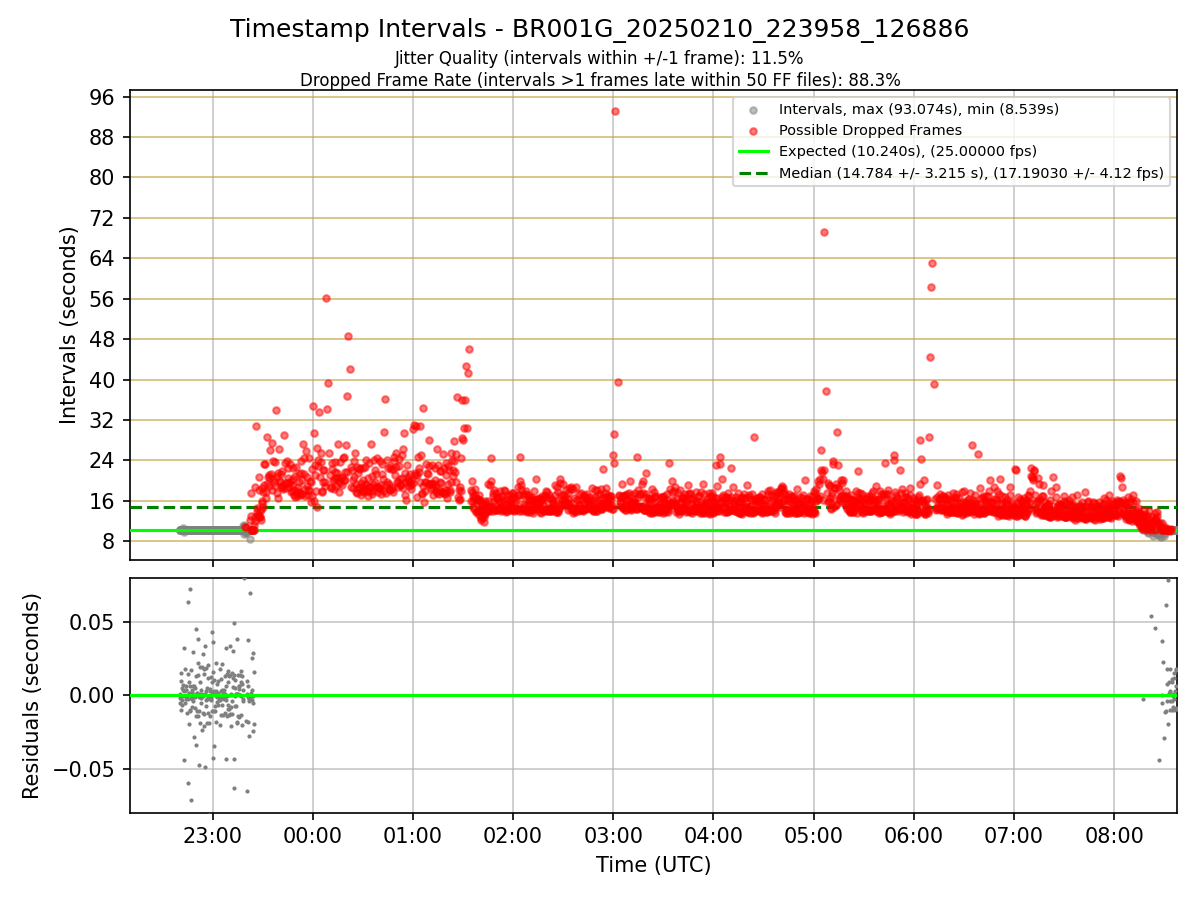Click legend entry 'Possible Dropped Frames'
The image size is (1200, 900).
click(870, 130)
